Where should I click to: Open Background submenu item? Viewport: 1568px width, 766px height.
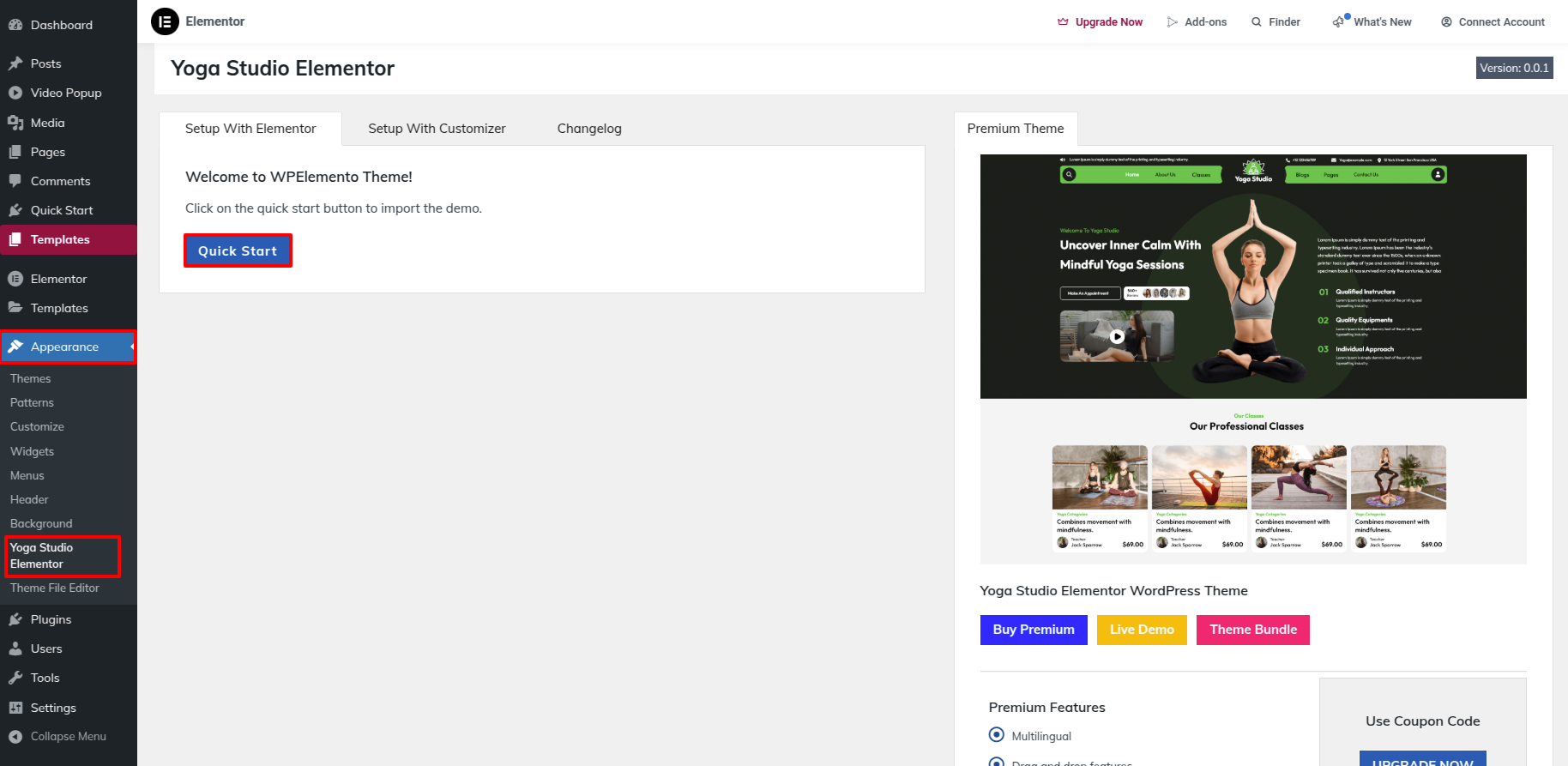click(x=41, y=523)
